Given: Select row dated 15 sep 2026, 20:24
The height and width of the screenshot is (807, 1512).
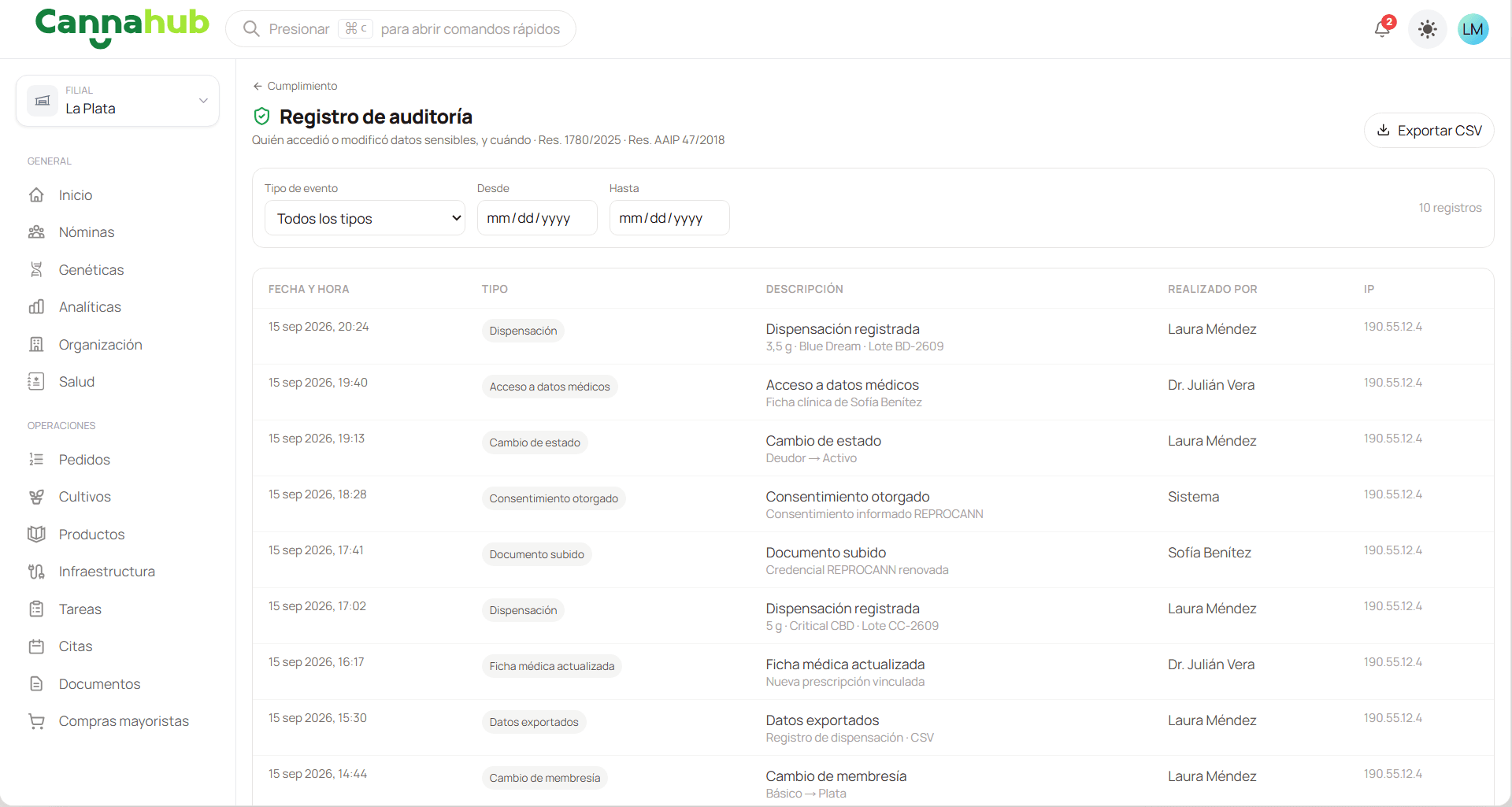Looking at the screenshot, I should click(x=873, y=336).
